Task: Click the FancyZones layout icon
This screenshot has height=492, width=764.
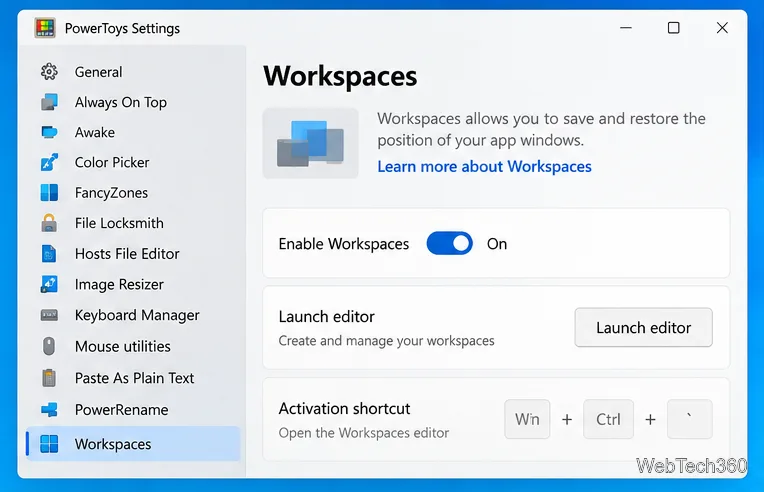Action: pyautogui.click(x=49, y=193)
